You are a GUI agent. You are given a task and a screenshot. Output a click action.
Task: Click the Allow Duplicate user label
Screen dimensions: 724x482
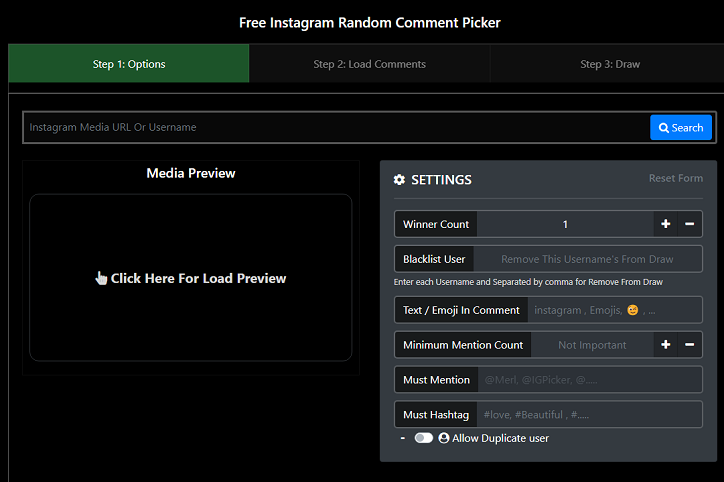501,438
